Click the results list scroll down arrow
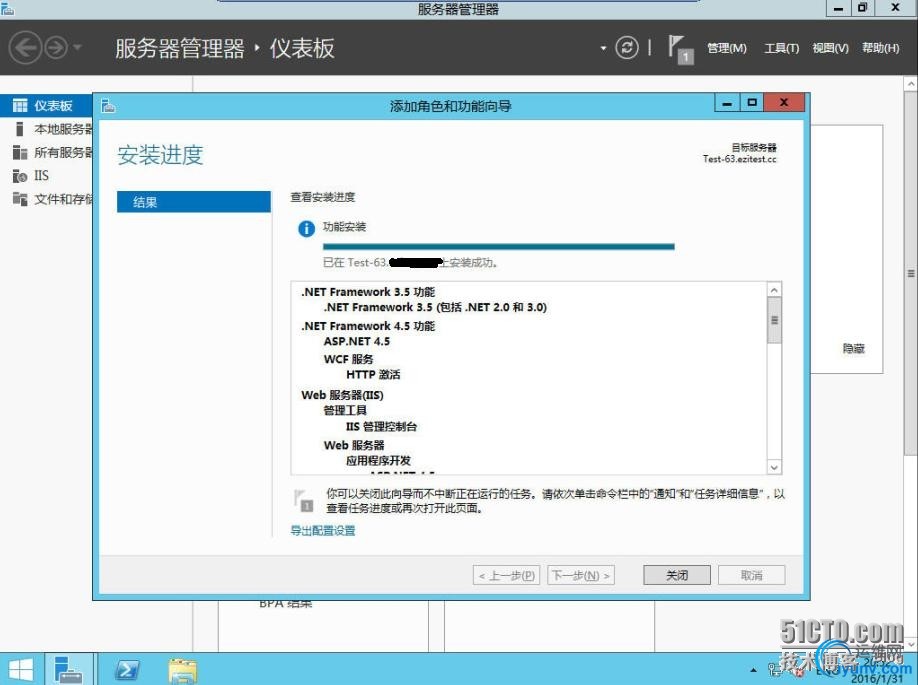This screenshot has height=685, width=918. (774, 467)
